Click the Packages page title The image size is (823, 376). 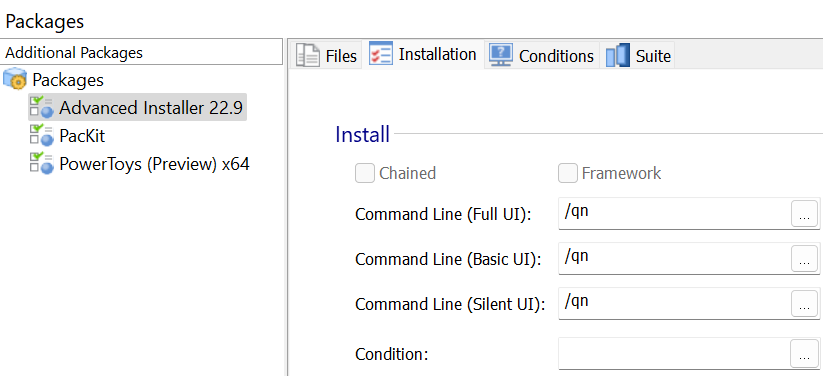click(x=45, y=22)
